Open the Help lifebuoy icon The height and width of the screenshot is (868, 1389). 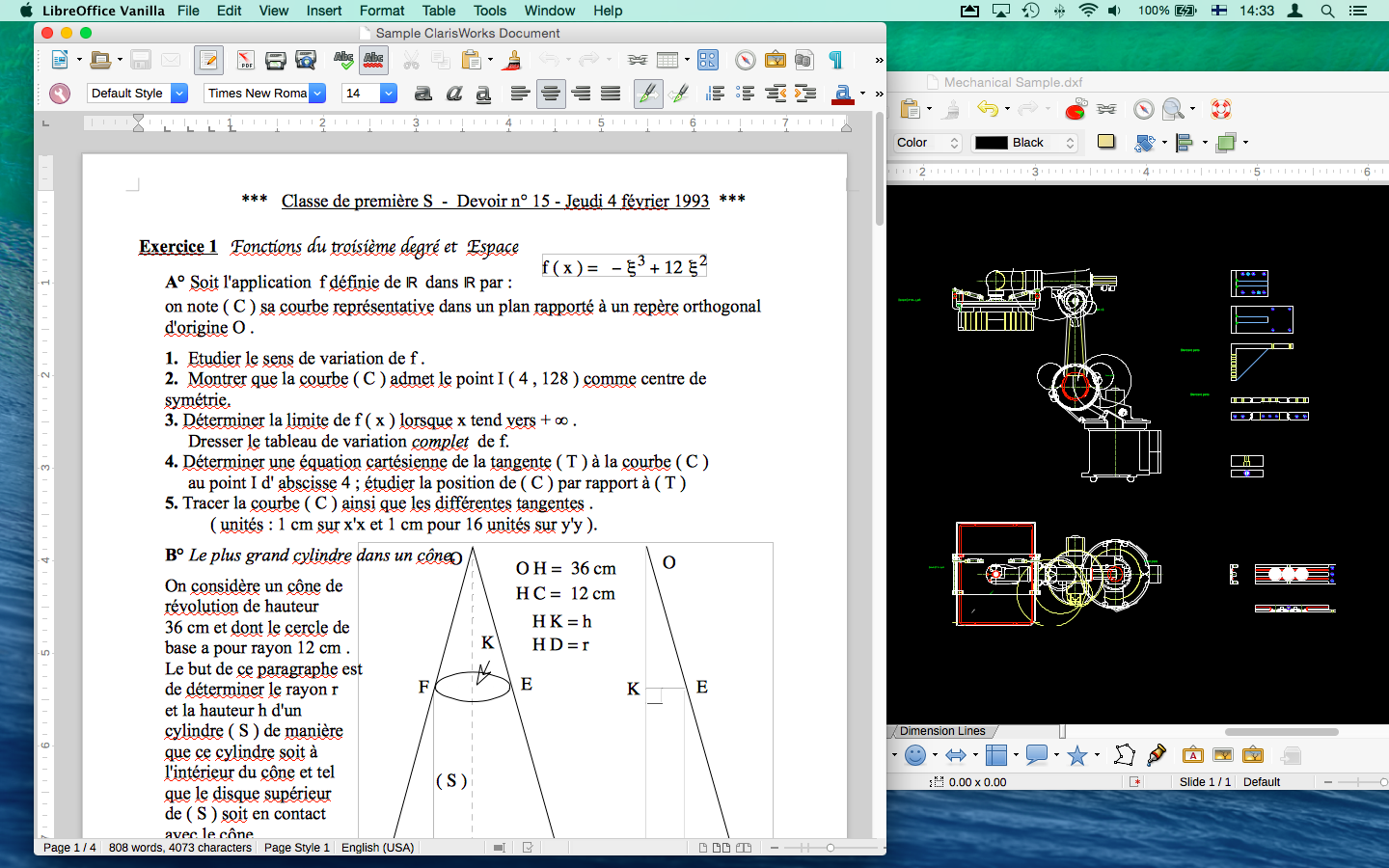tap(1221, 109)
